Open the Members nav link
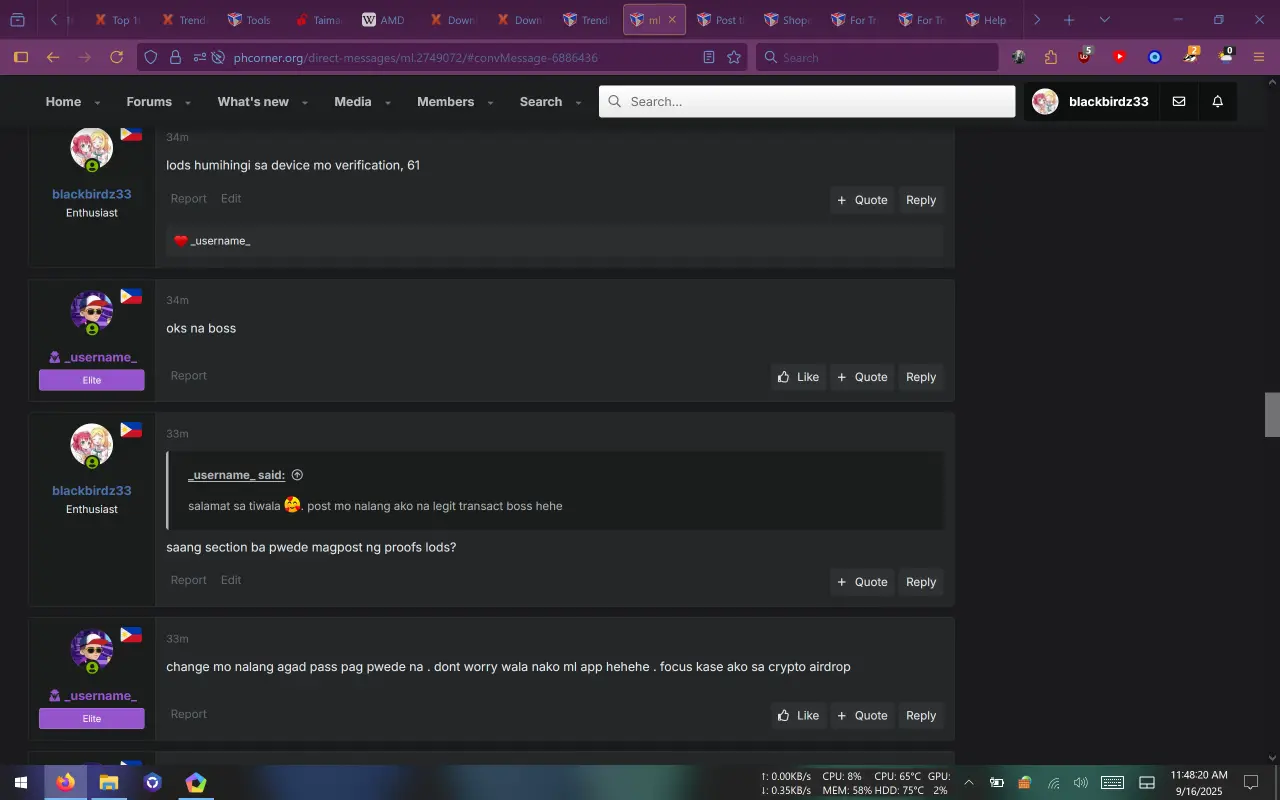The height and width of the screenshot is (800, 1280). tap(445, 101)
